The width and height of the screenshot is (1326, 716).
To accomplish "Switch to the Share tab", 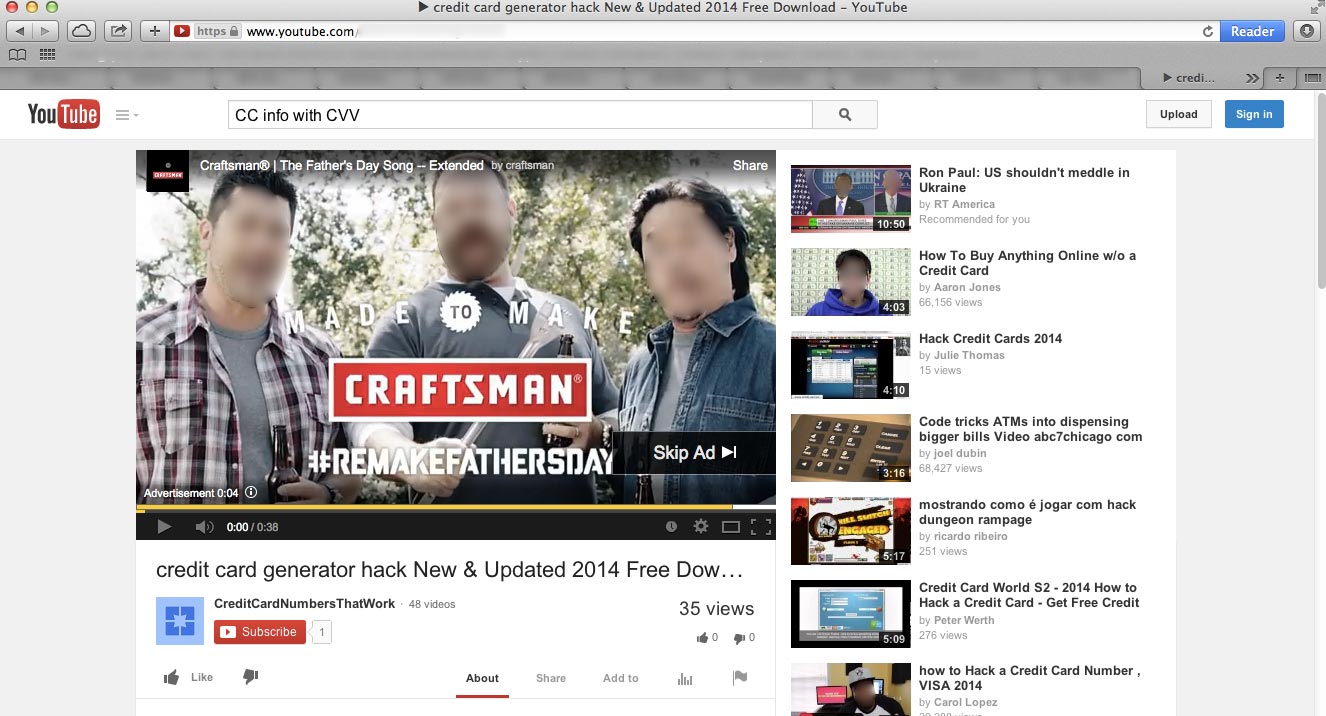I will click(550, 678).
